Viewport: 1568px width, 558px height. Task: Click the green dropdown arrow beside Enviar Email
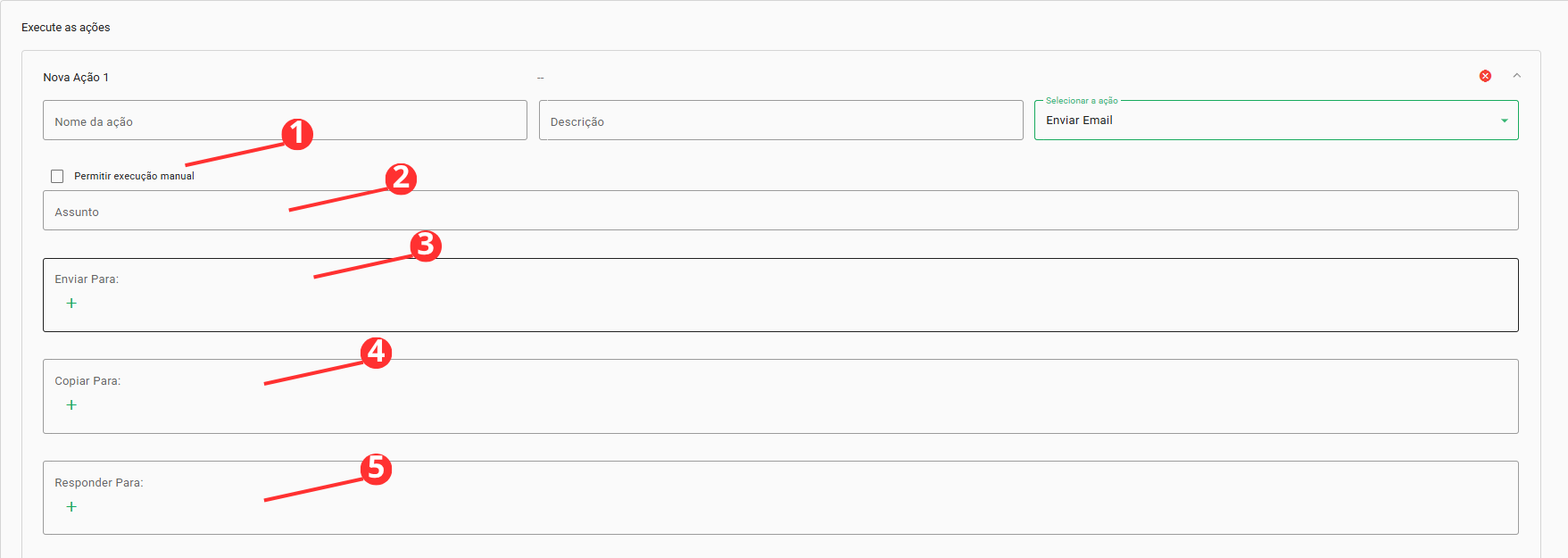pos(1504,121)
